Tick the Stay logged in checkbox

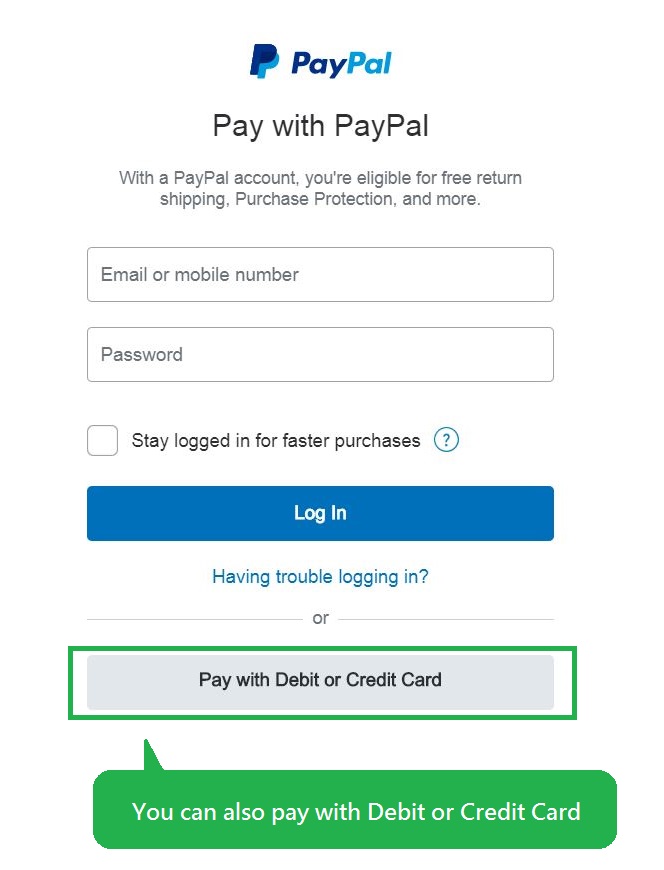102,441
